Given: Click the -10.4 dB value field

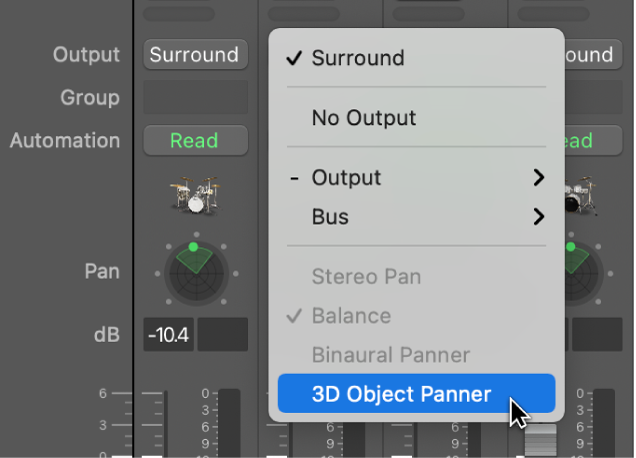Looking at the screenshot, I should pos(168,334).
